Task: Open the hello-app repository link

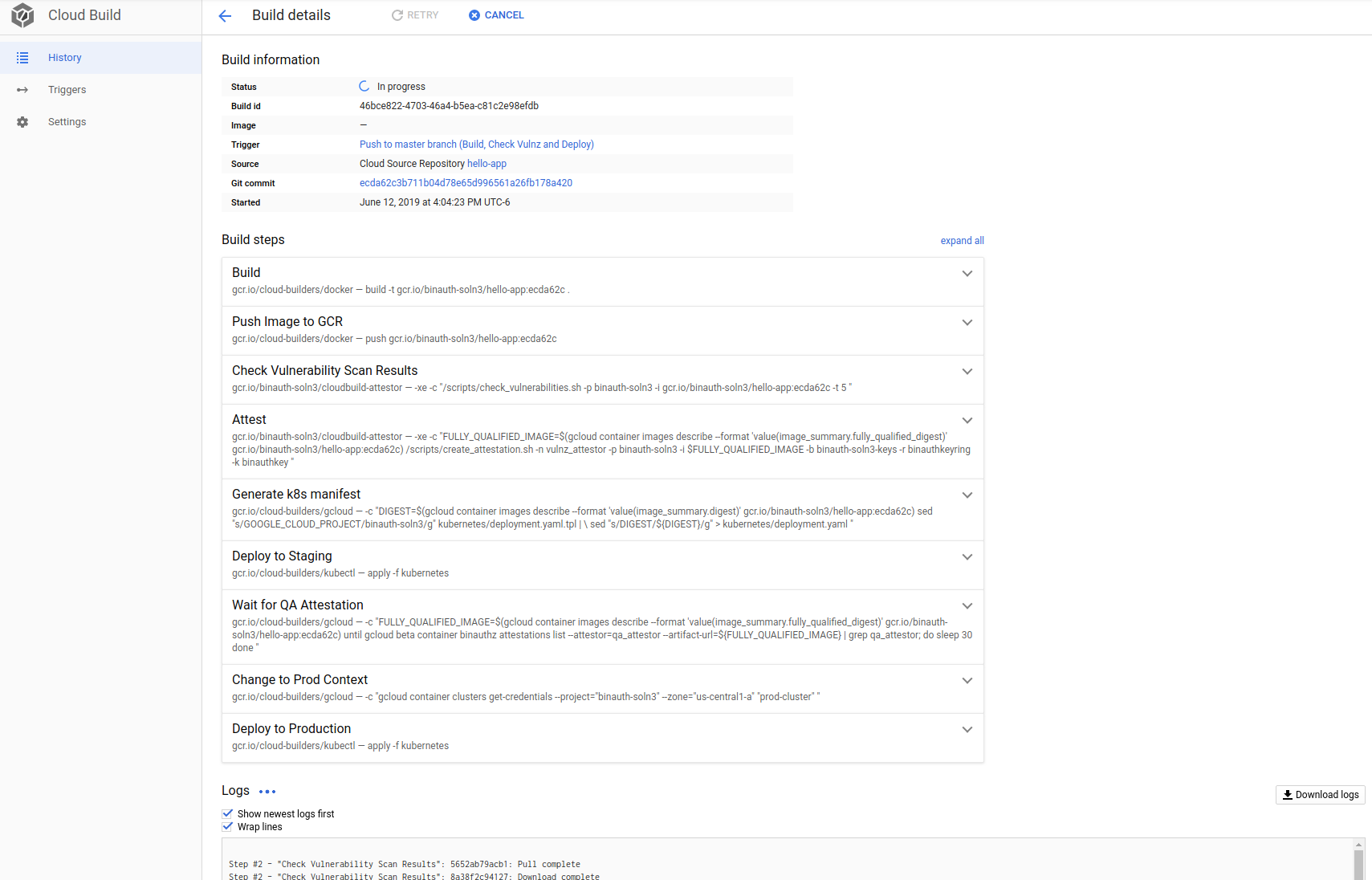Action: pos(487,164)
